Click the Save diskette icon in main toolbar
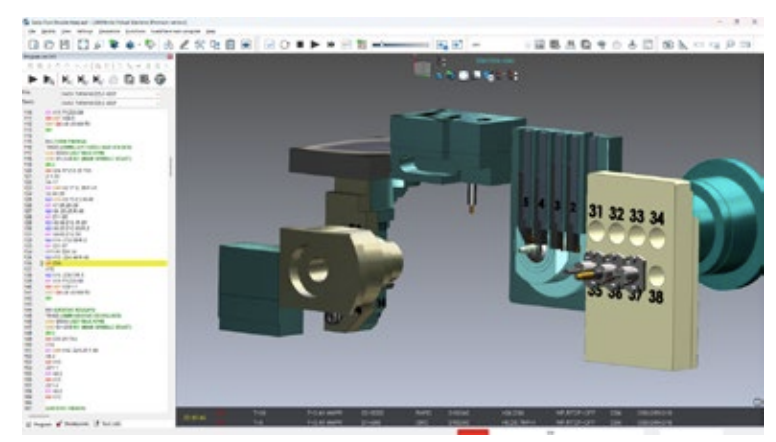This screenshot has height=442, width=776. click(65, 45)
